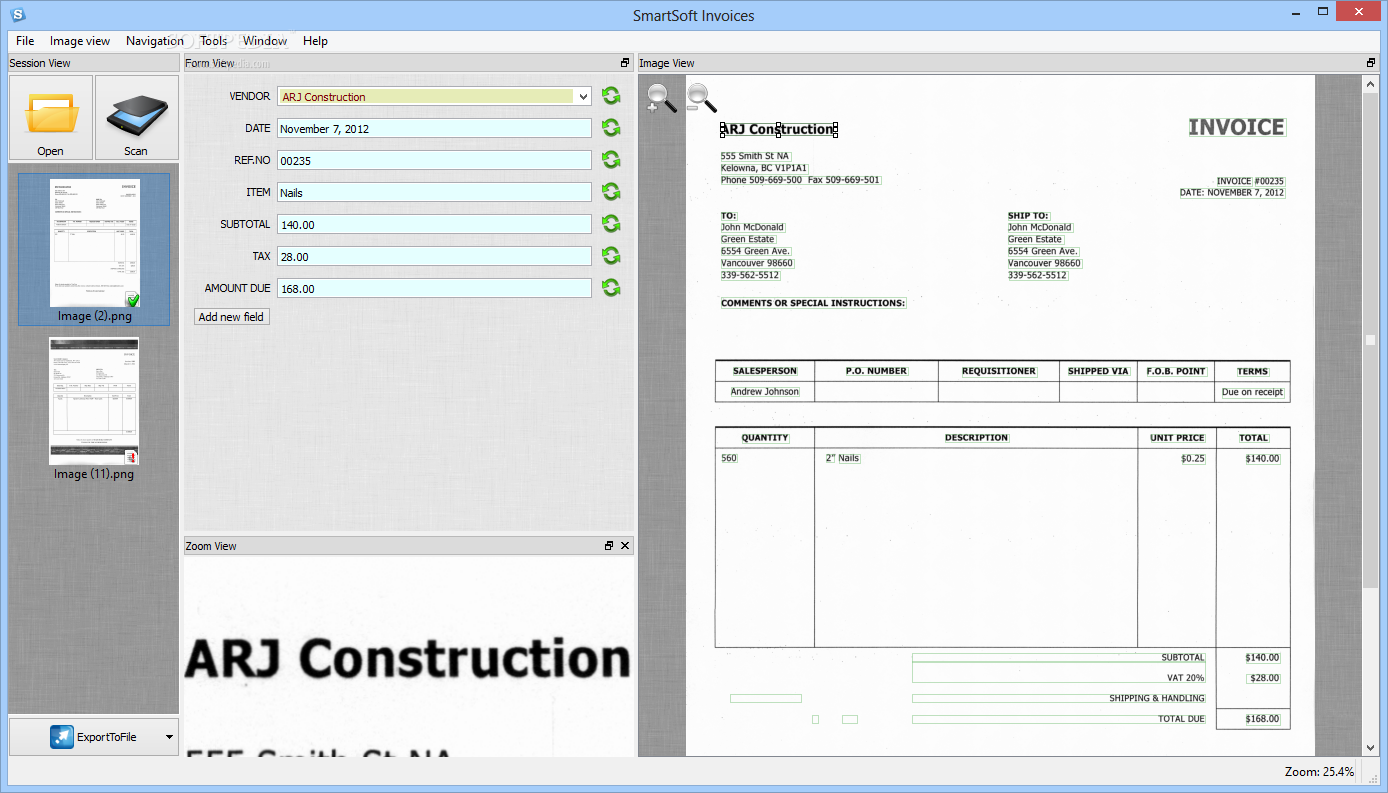Undock the Form View panel
The width and height of the screenshot is (1388, 793).
[x=625, y=63]
